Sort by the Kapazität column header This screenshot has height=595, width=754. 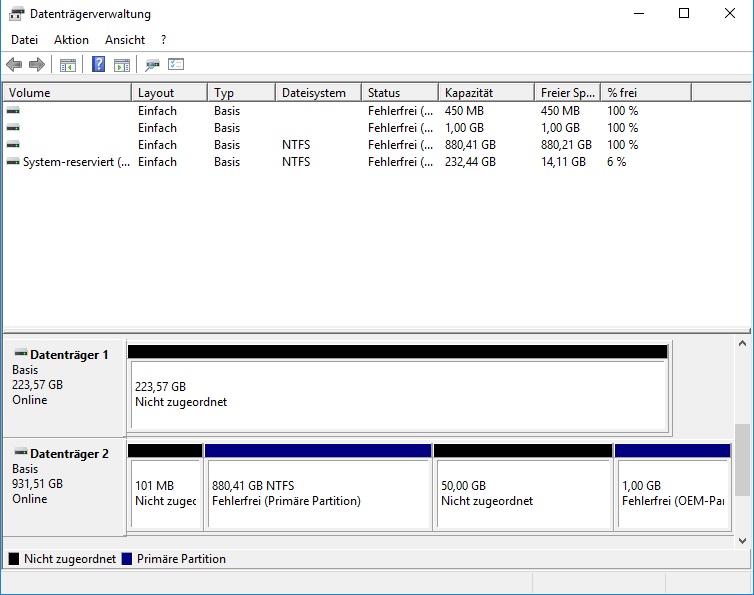tap(486, 92)
